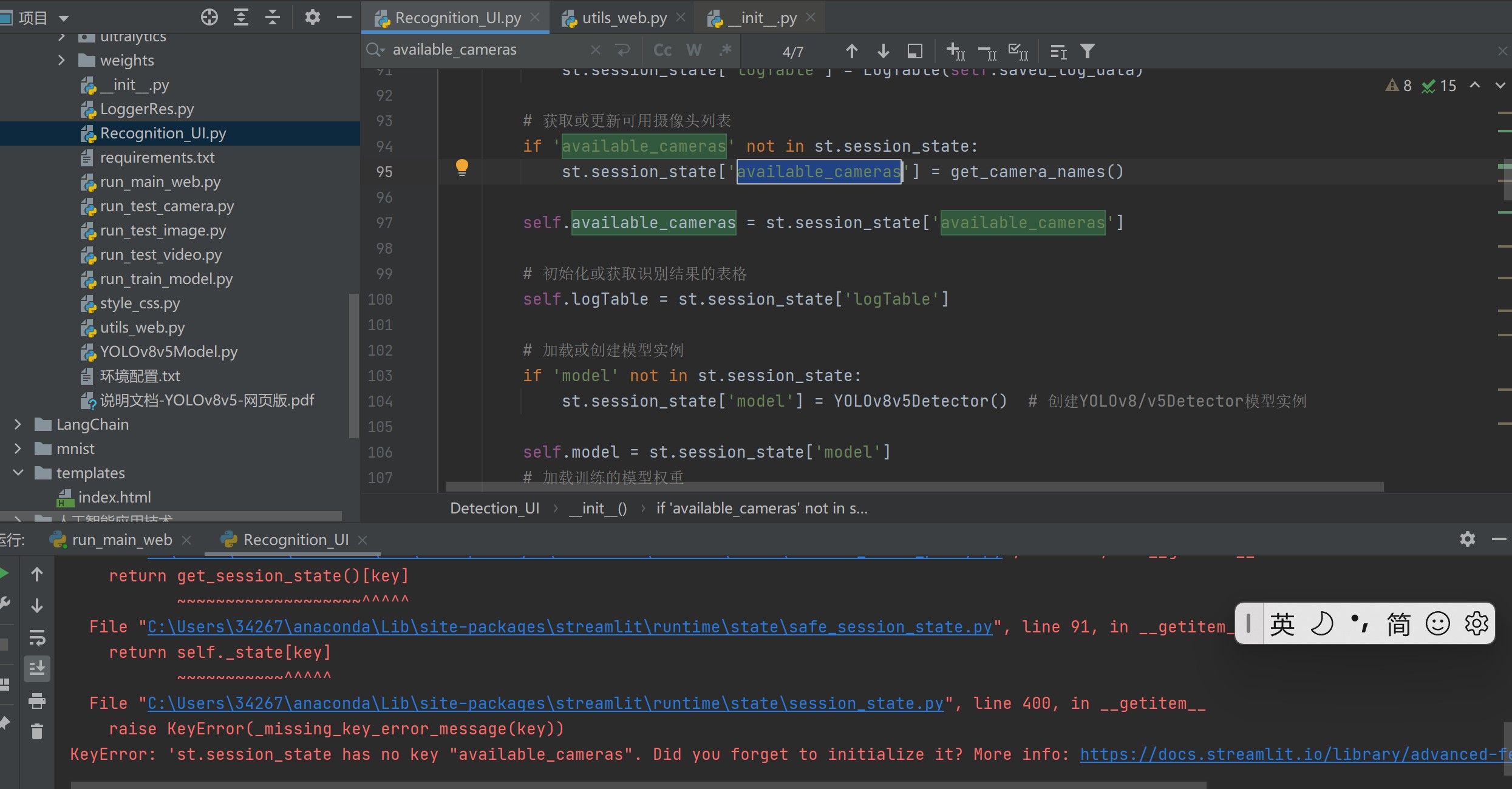Toggle Match Case (Cc) search option
This screenshot has width=1512, height=789.
click(x=662, y=50)
